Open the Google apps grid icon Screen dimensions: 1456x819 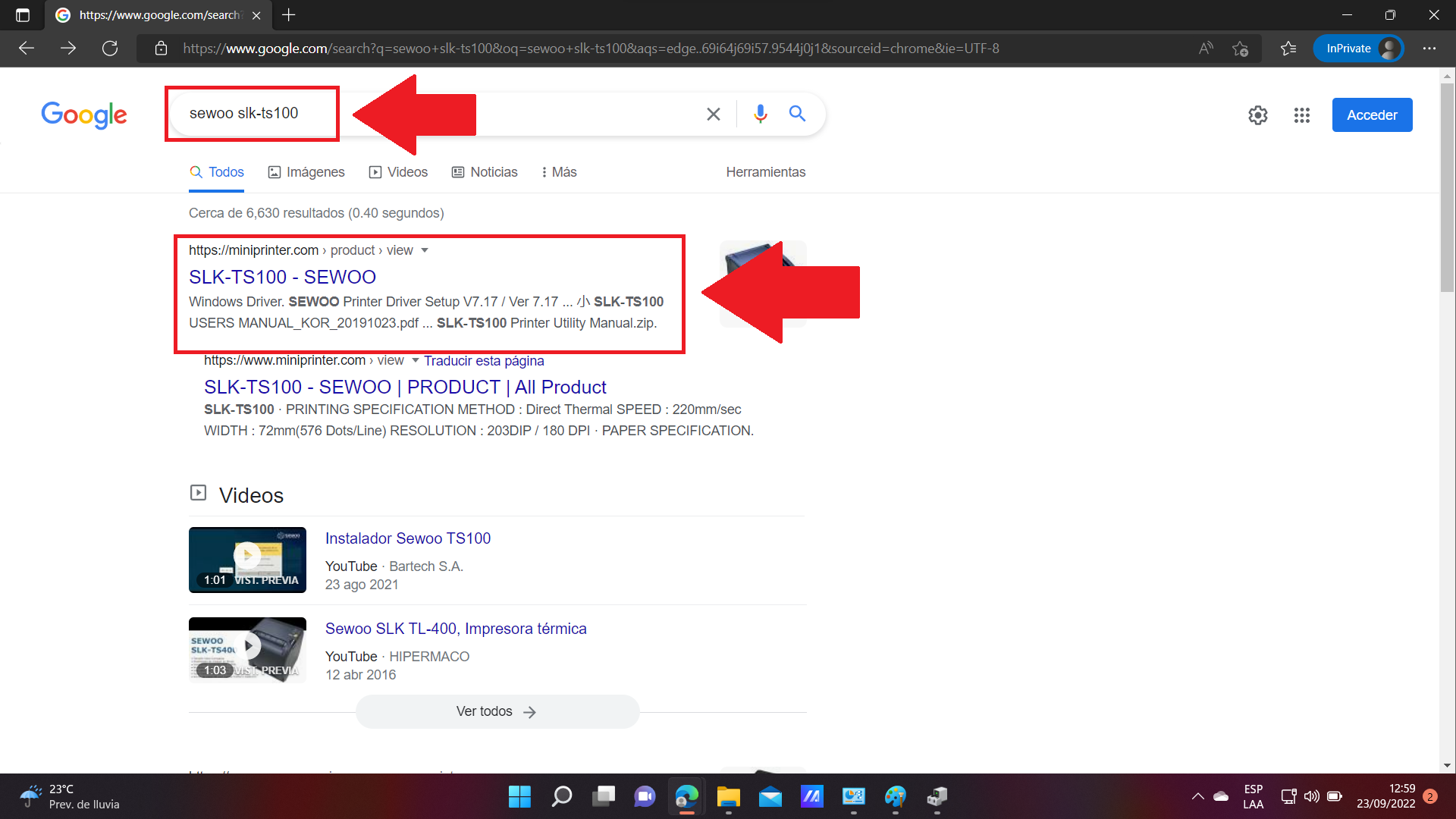tap(1302, 115)
